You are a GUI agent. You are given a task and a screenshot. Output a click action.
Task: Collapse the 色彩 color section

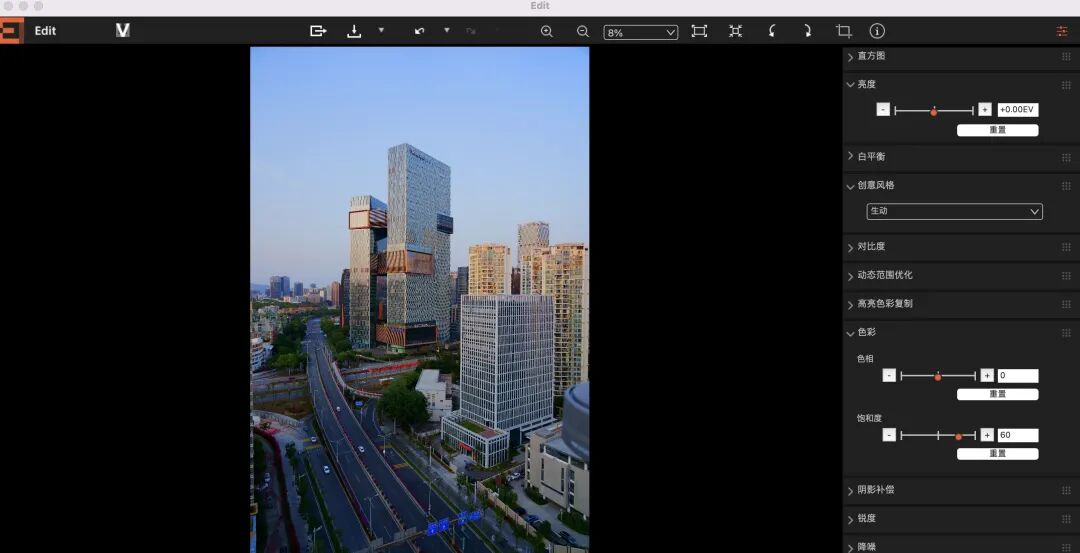click(851, 333)
